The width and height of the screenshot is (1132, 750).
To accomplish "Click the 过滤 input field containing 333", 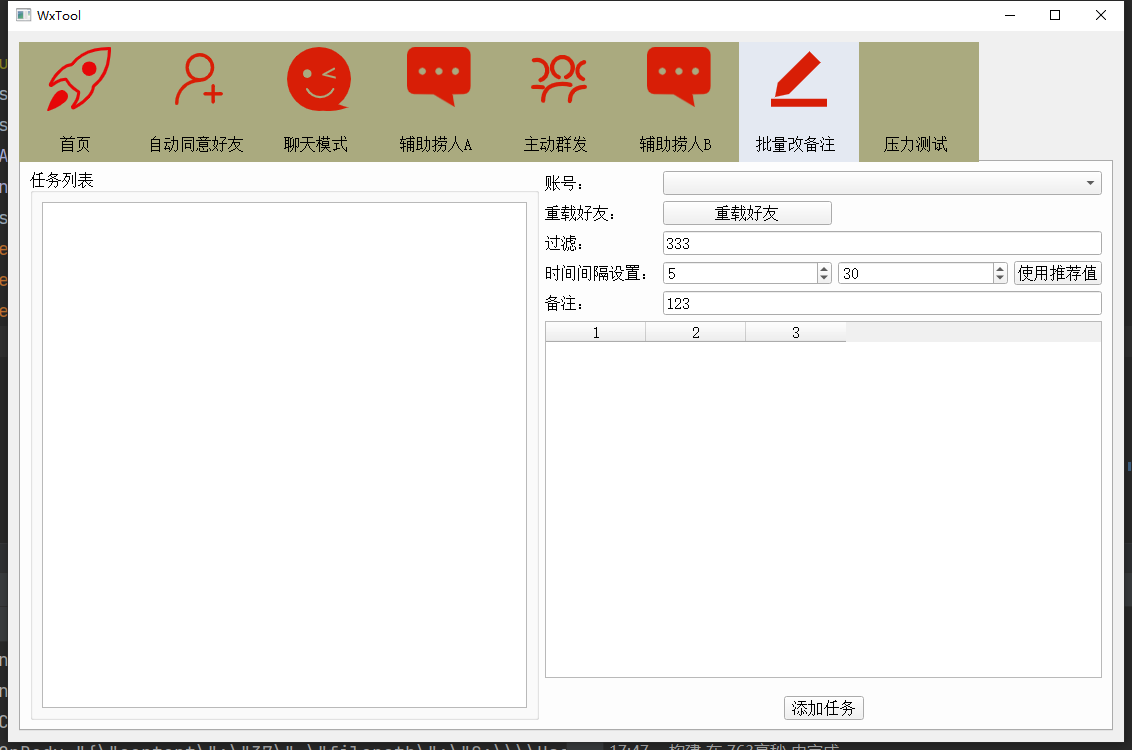I will pos(880,244).
